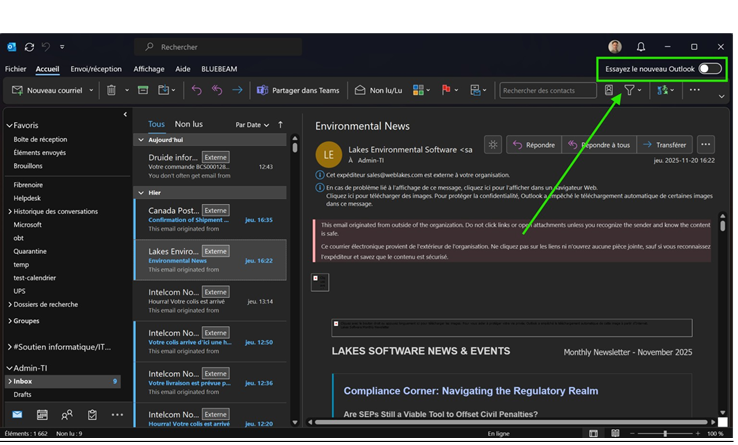Image resolution: width=738 pixels, height=445 pixels.
Task: Click Partager dans Teams button
Action: coord(298,90)
